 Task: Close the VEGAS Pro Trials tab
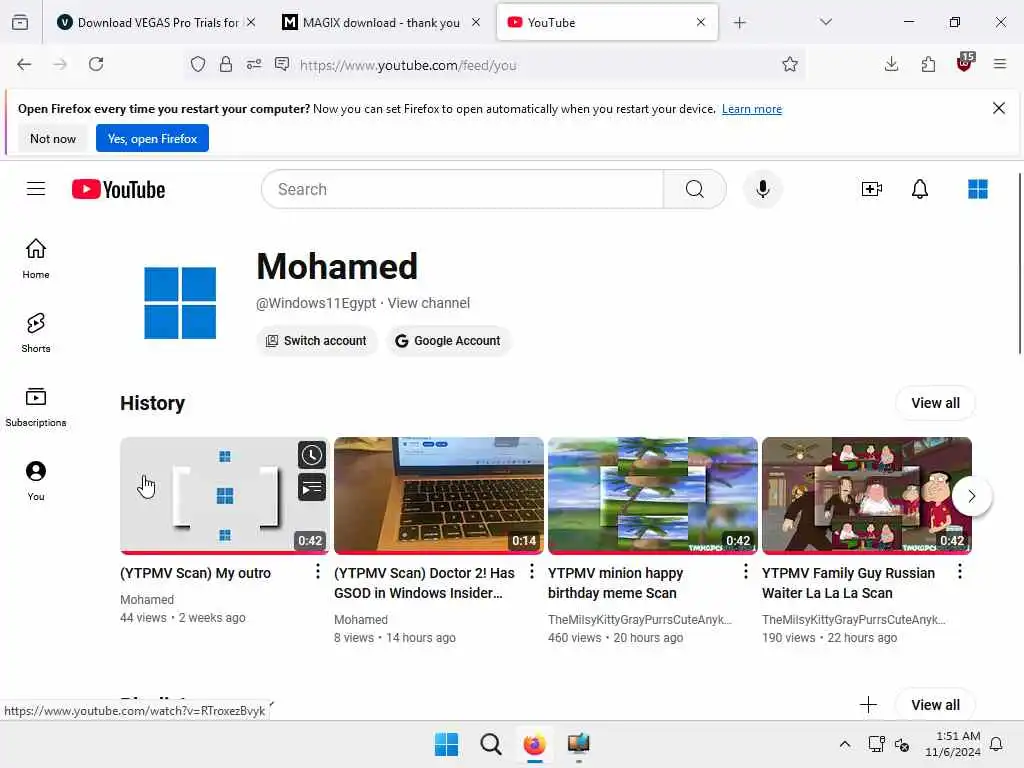pos(251,23)
